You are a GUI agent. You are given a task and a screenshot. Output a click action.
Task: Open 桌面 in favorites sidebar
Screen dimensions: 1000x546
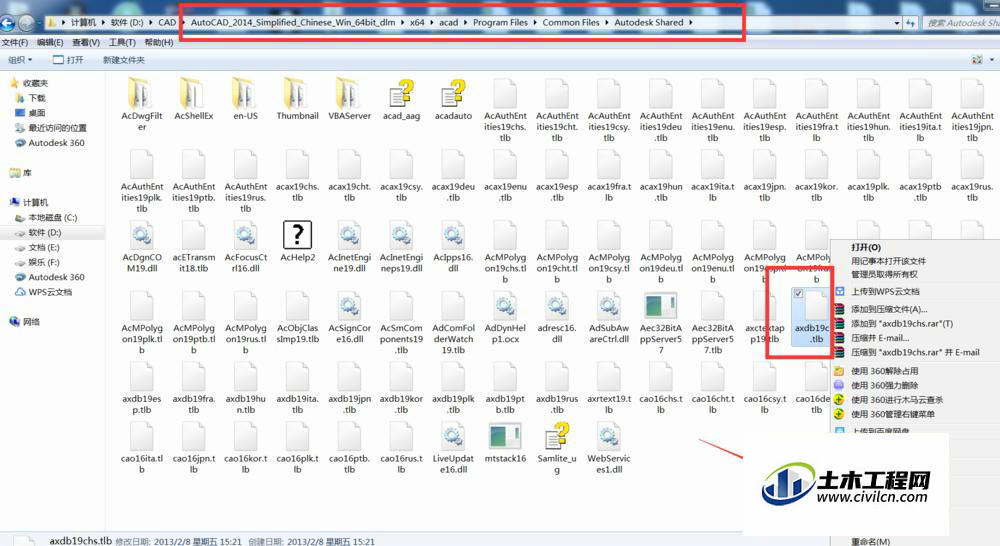[x=37, y=113]
